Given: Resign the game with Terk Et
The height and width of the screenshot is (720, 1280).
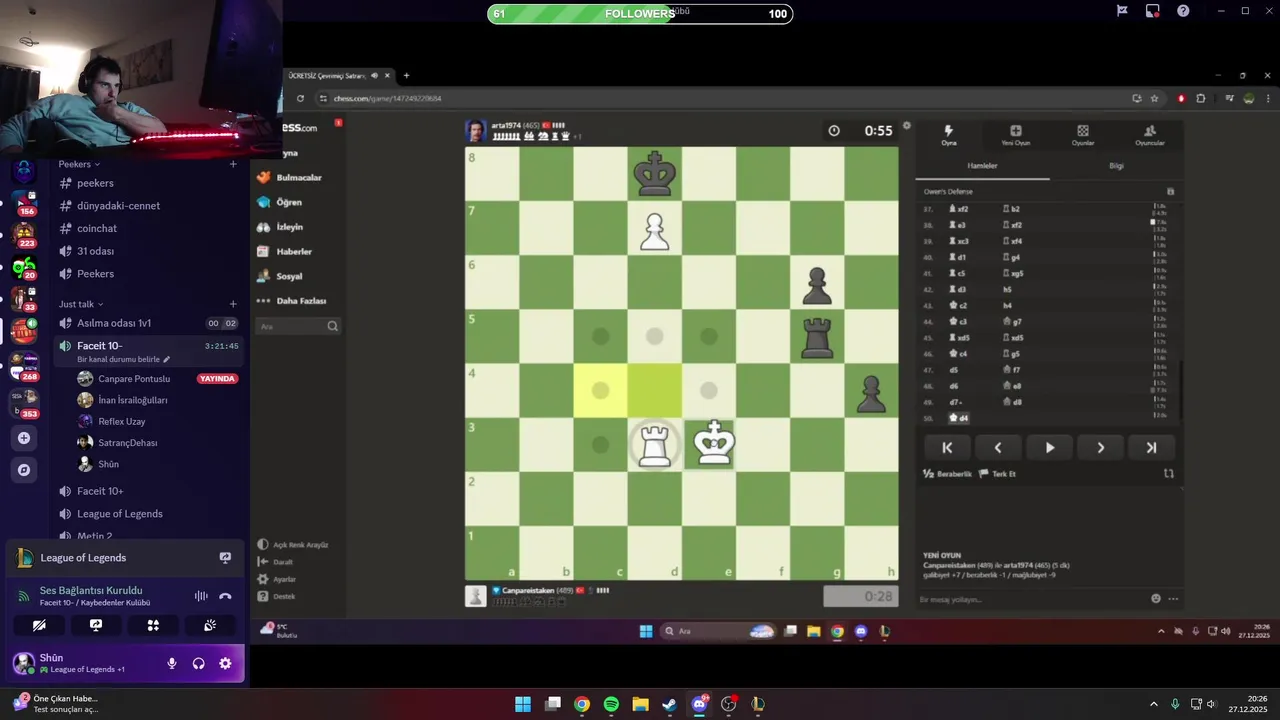Looking at the screenshot, I should [x=997, y=474].
